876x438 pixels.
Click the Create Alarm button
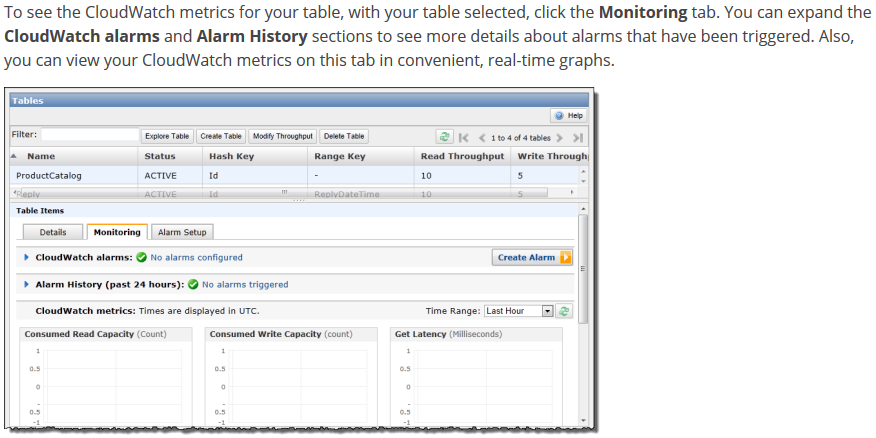click(x=532, y=258)
